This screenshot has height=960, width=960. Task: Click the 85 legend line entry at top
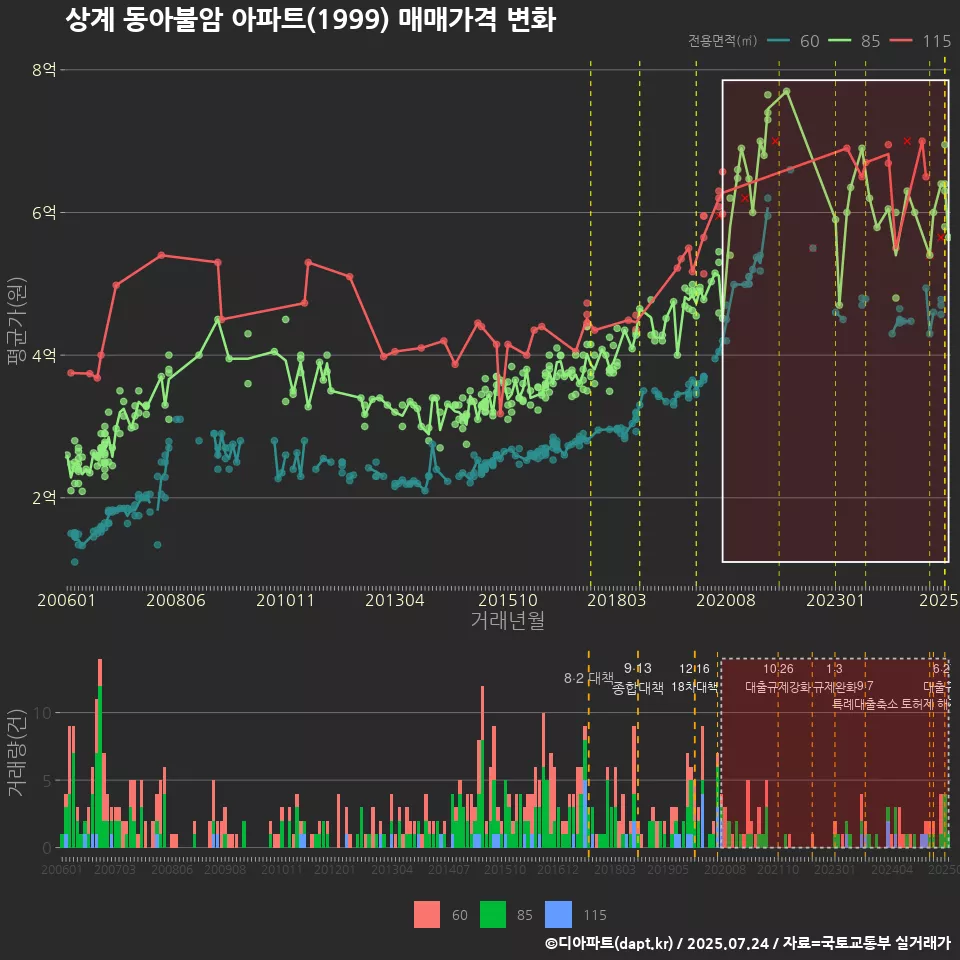[854, 41]
